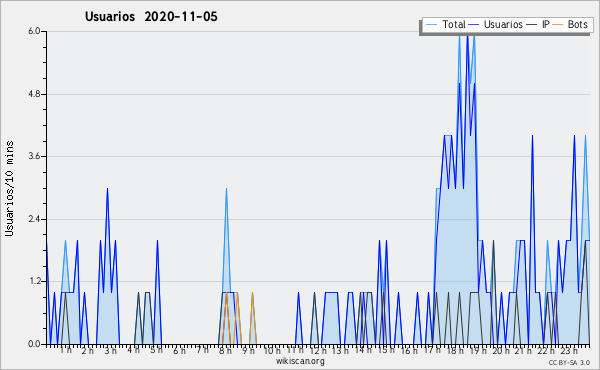Click the light blue Total peak at 8 h
600x370 pixels.
[226, 189]
